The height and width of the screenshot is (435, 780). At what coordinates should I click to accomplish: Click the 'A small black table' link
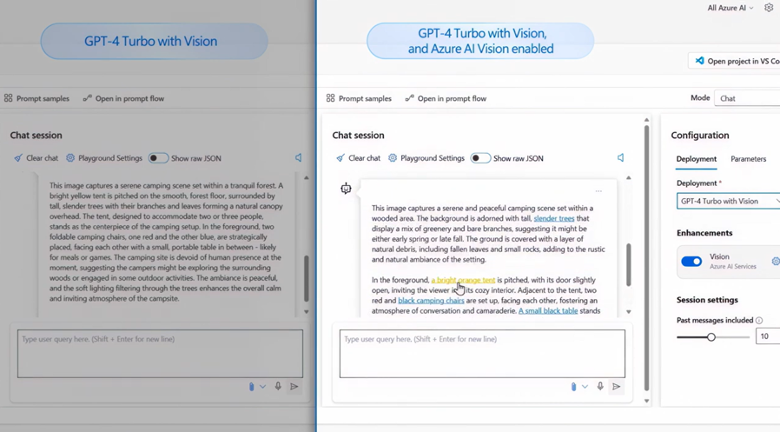point(548,311)
